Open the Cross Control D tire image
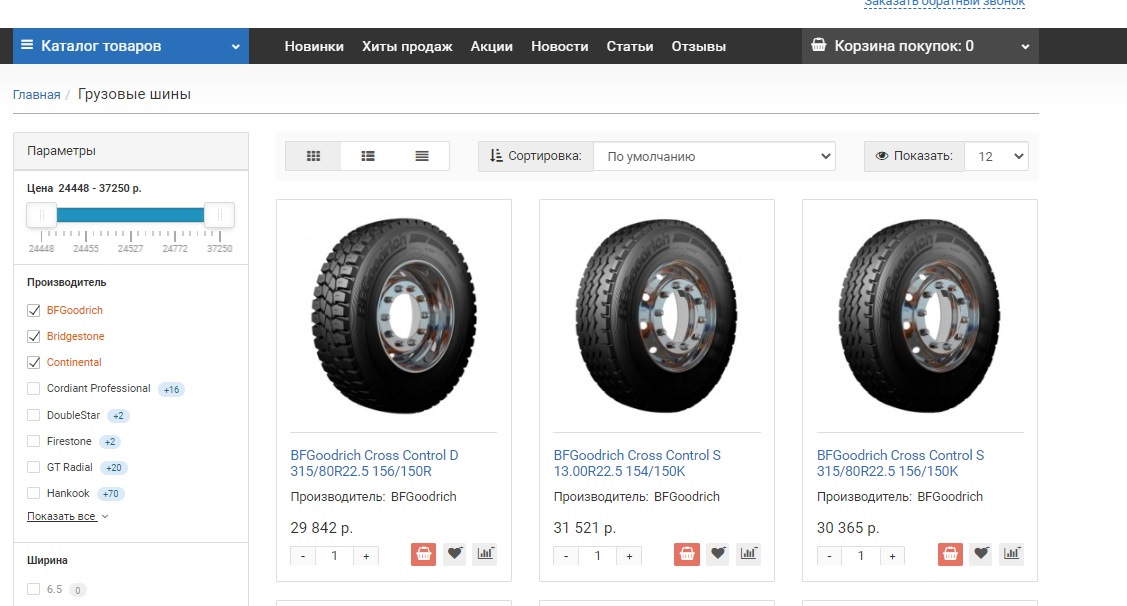This screenshot has height=606, width=1127. [x=394, y=316]
